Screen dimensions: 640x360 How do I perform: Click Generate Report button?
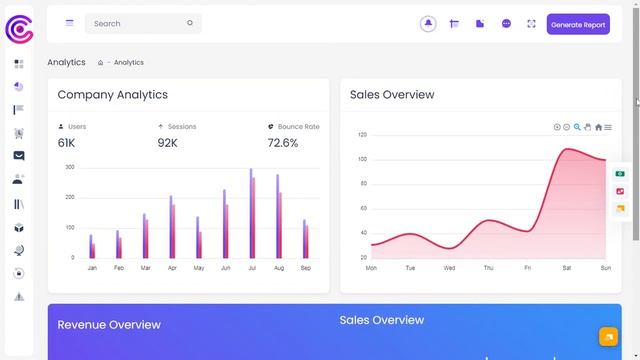tap(578, 24)
